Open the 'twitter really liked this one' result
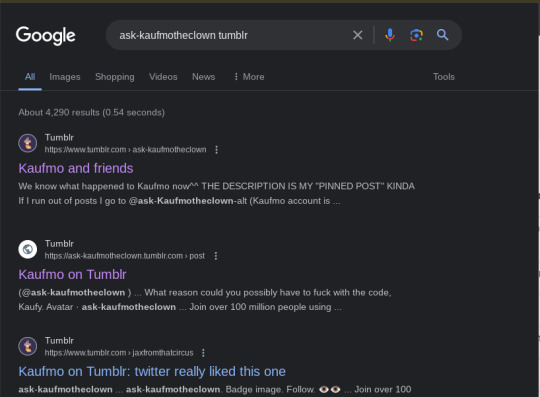This screenshot has width=540, height=397. point(152,372)
